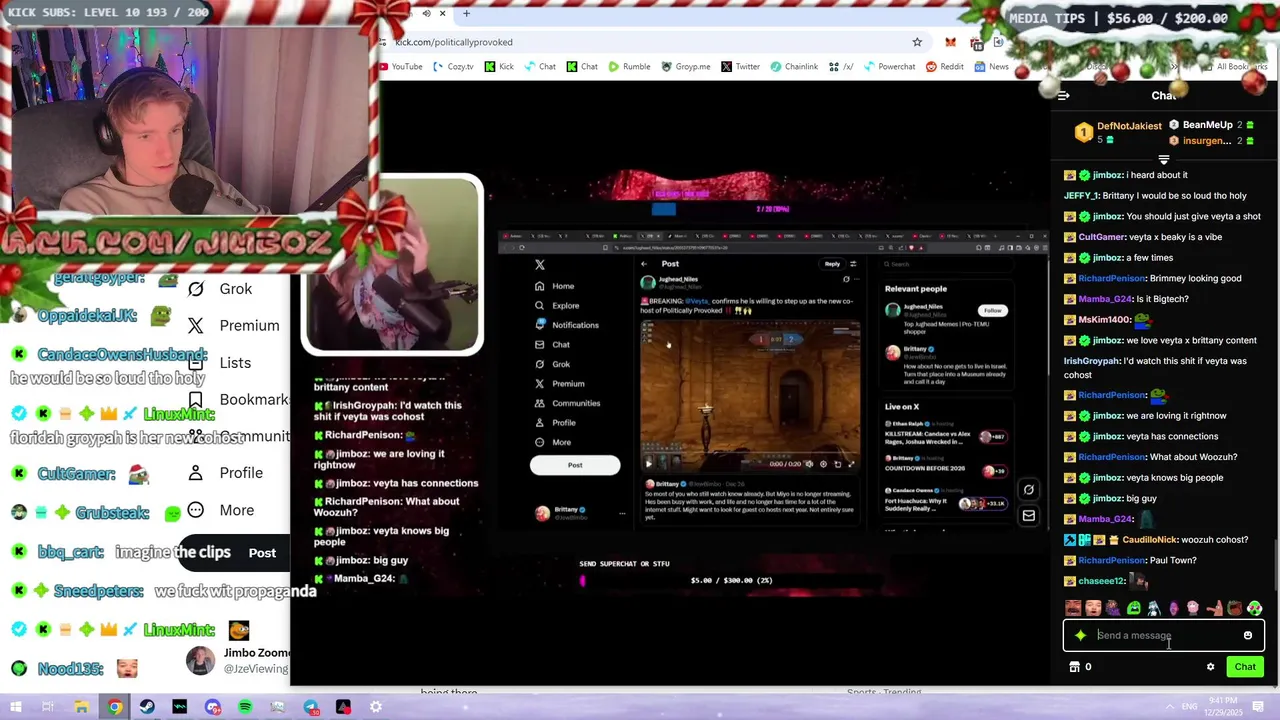Image resolution: width=1280 pixels, height=720 pixels.
Task: Open Spotify from the taskbar
Action: pyautogui.click(x=245, y=707)
